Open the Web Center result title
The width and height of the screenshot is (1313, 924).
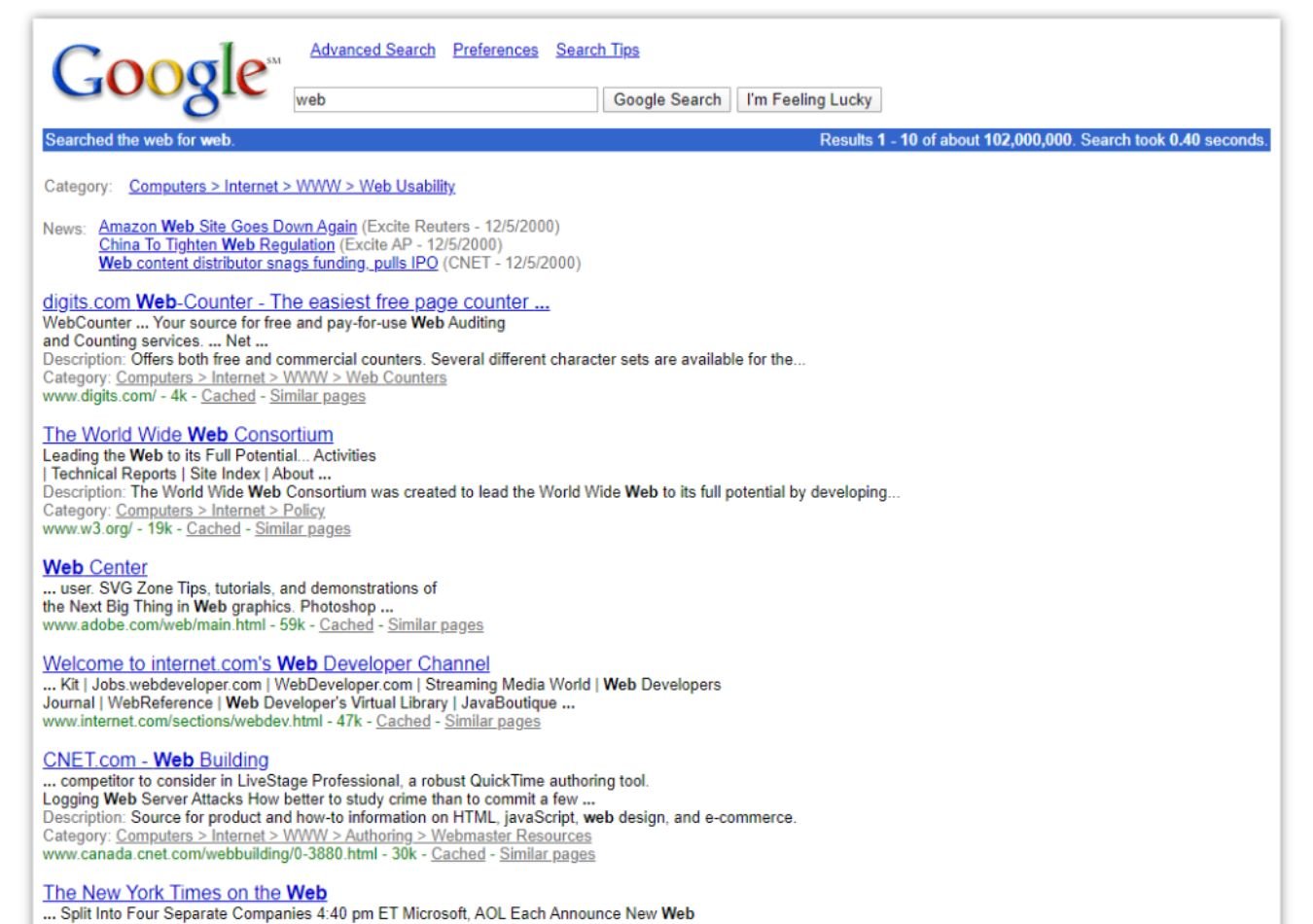[95, 567]
